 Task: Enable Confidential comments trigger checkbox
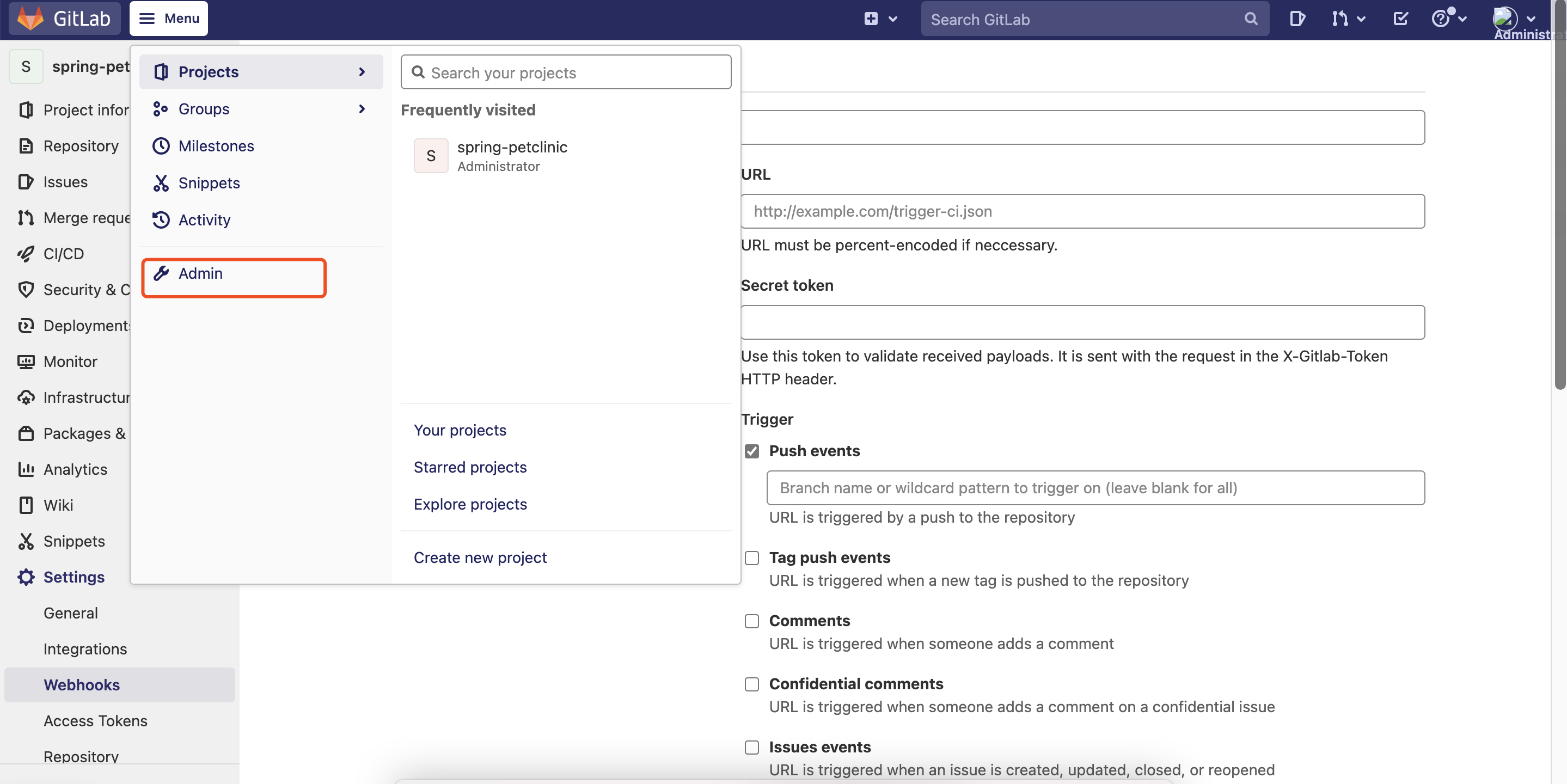752,684
